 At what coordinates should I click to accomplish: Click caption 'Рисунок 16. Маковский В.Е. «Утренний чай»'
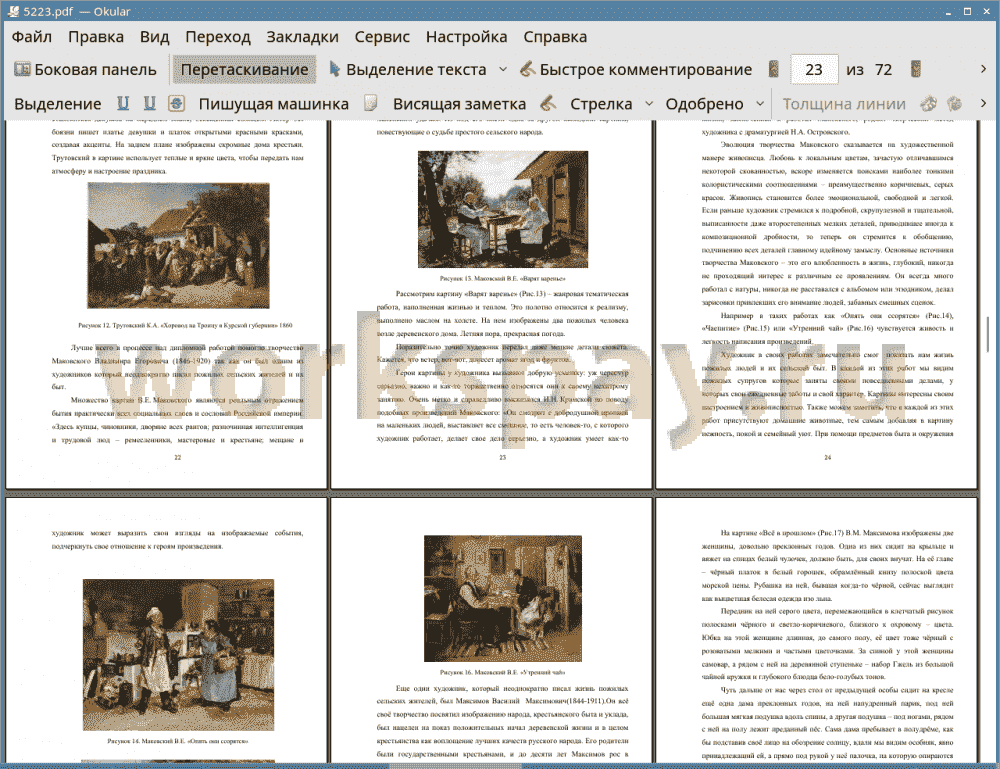coord(503,672)
